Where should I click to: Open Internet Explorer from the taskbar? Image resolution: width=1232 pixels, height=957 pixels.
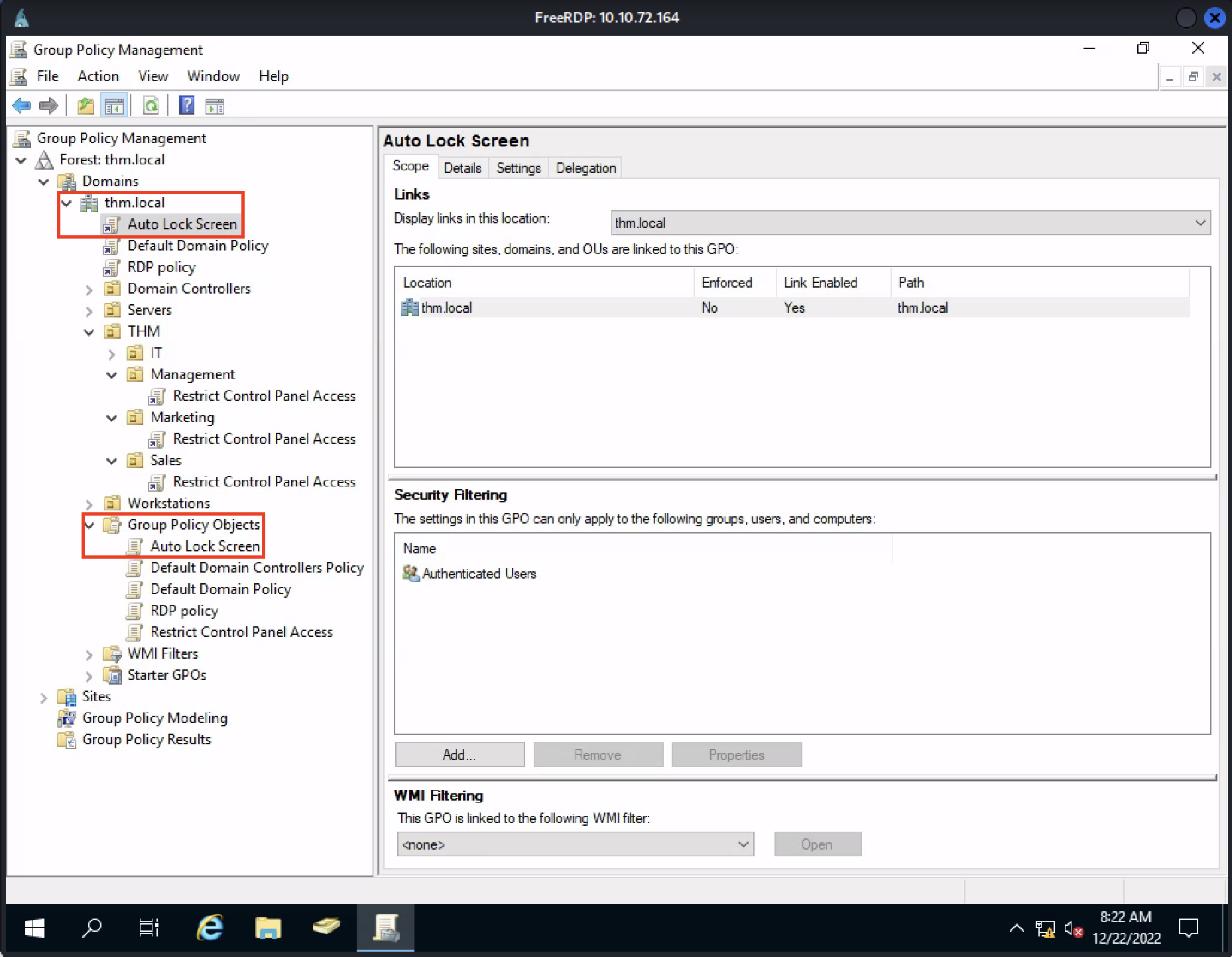pyautogui.click(x=210, y=928)
